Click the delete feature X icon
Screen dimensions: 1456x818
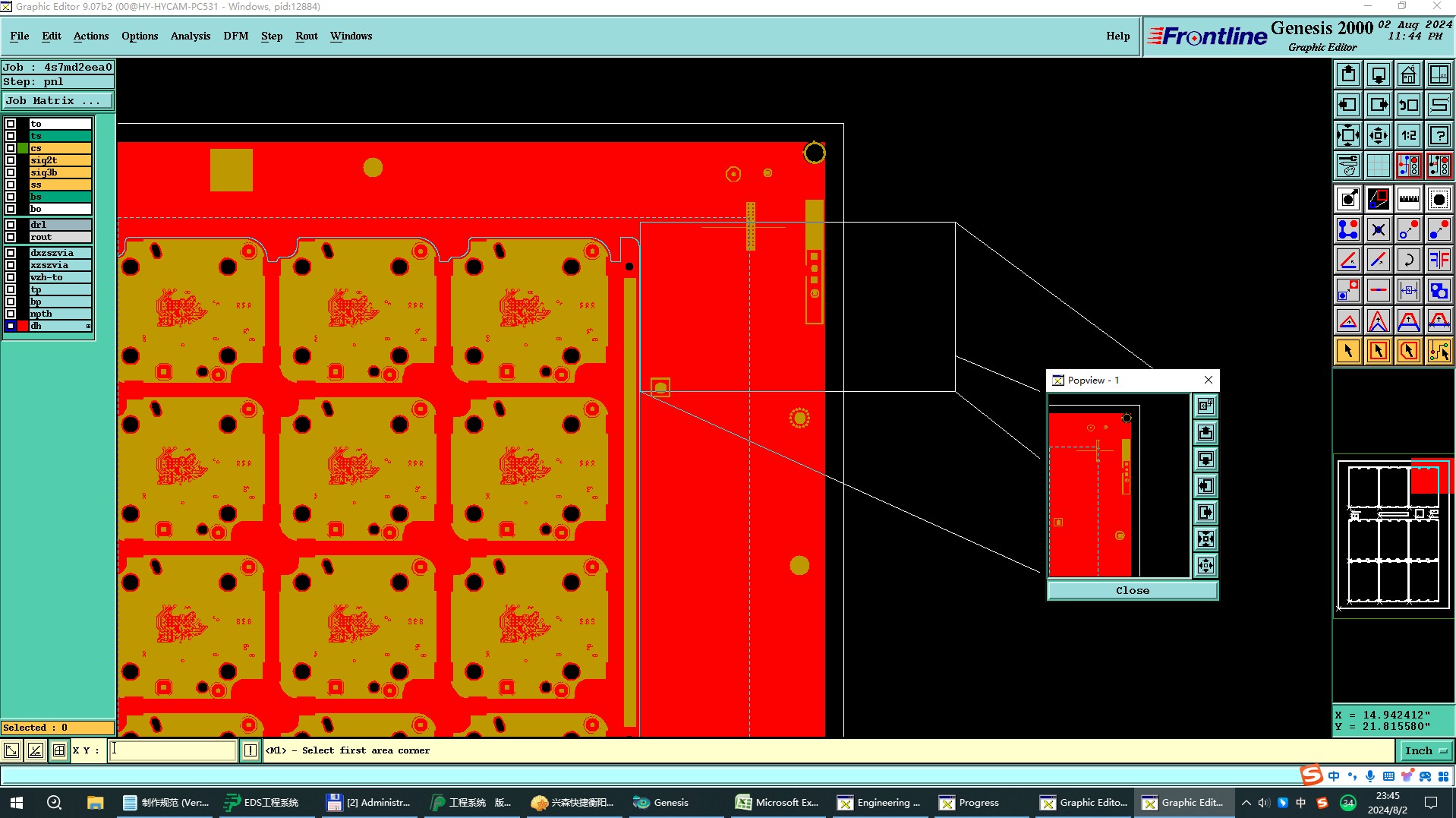(1379, 229)
